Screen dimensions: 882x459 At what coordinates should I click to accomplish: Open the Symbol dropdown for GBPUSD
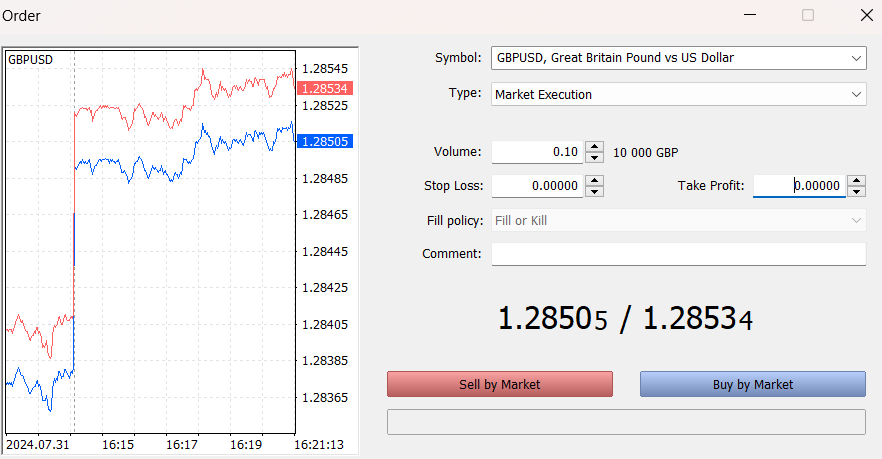point(678,58)
